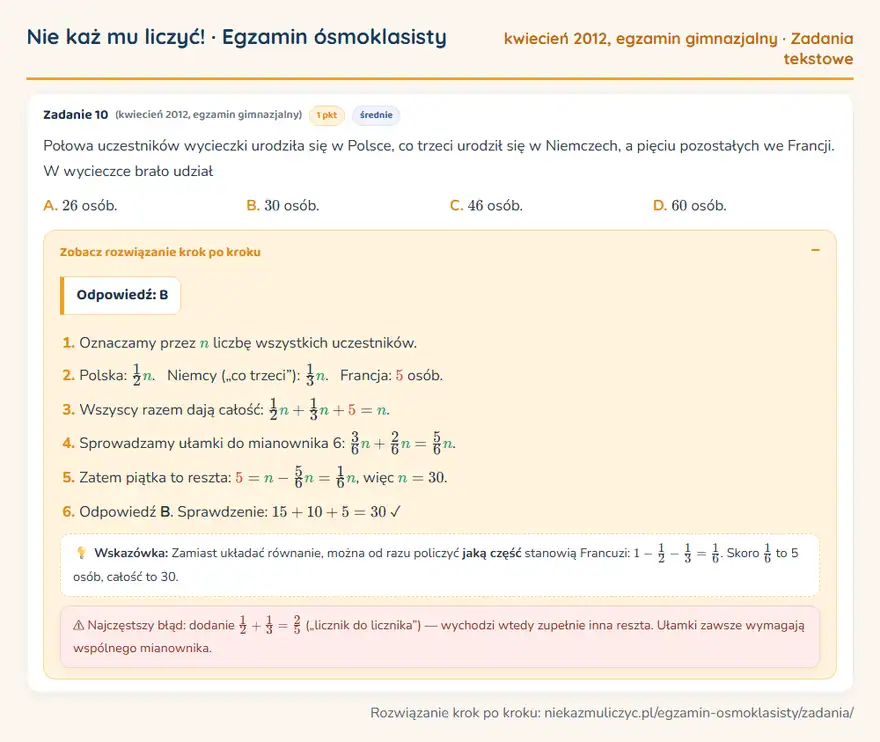
Task: Select answer C. 46 osób
Action: coord(486,205)
